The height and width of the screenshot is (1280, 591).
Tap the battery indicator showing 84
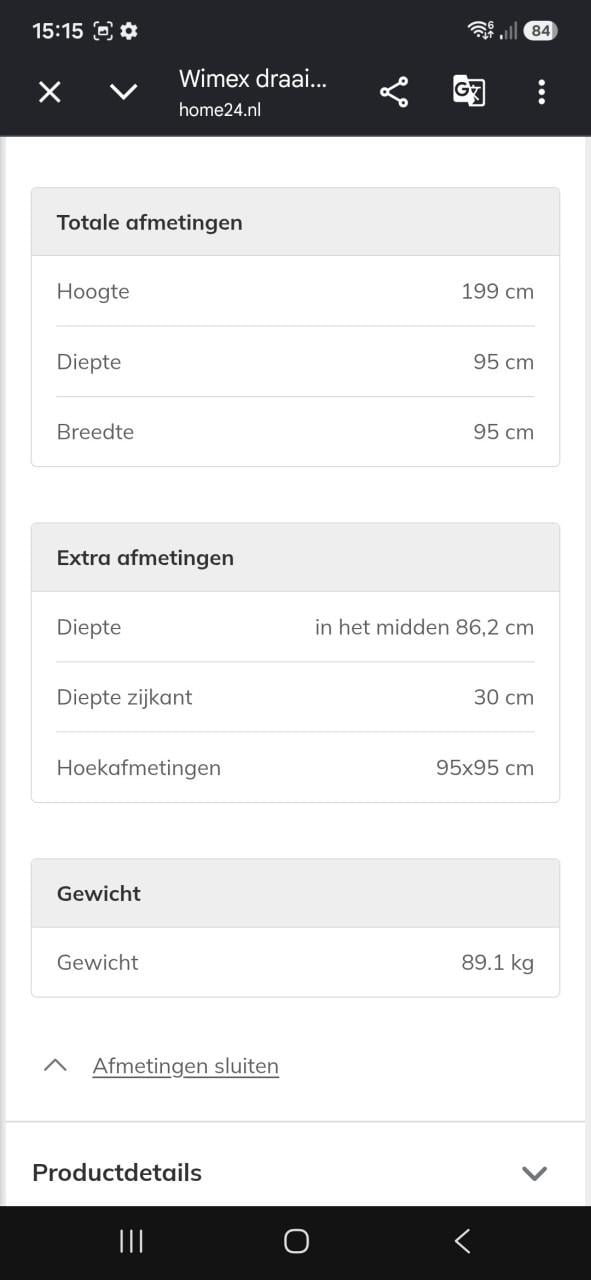(540, 31)
